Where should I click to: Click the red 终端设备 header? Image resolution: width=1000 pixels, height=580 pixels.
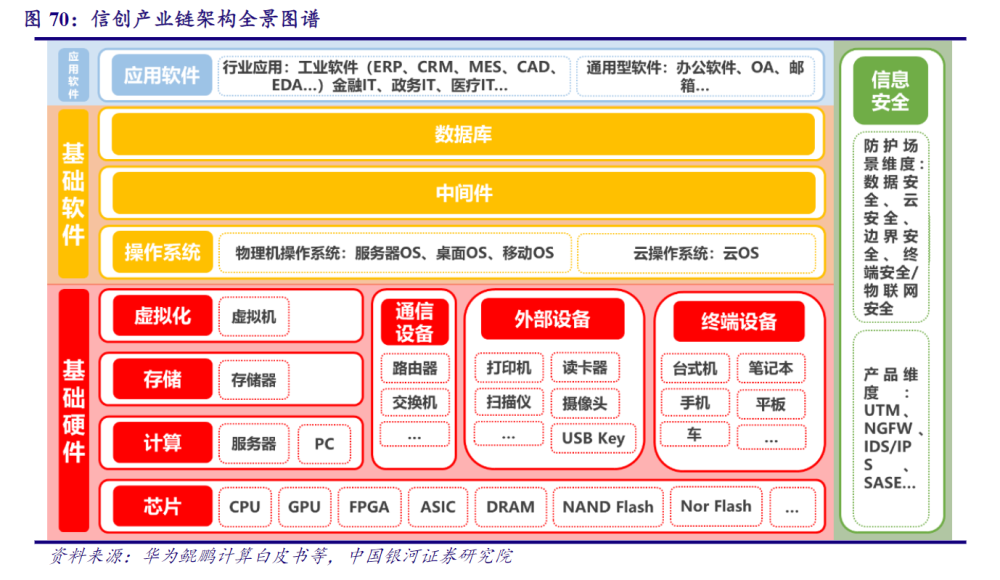pyautogui.click(x=739, y=321)
